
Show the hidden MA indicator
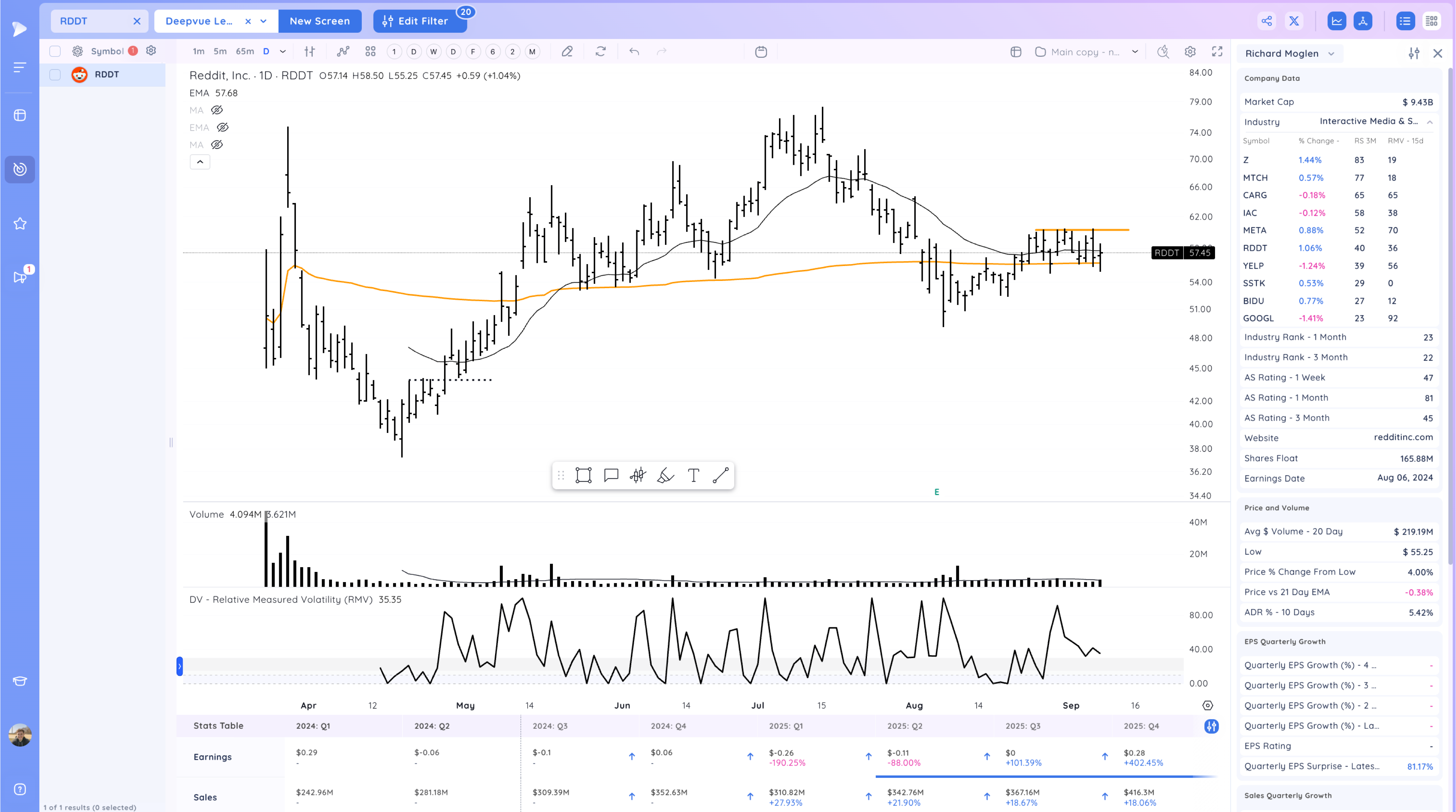coord(217,110)
